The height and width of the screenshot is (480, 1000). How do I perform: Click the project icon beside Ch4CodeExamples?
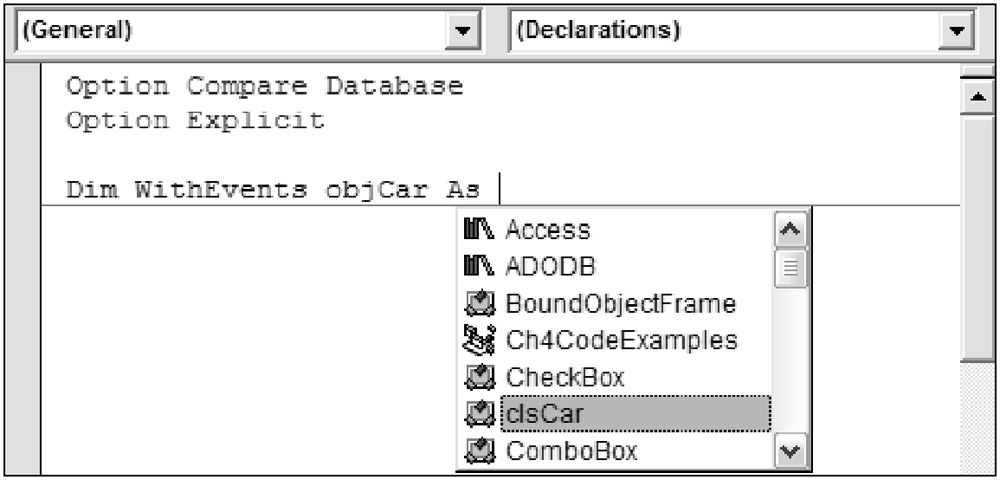tap(479, 341)
